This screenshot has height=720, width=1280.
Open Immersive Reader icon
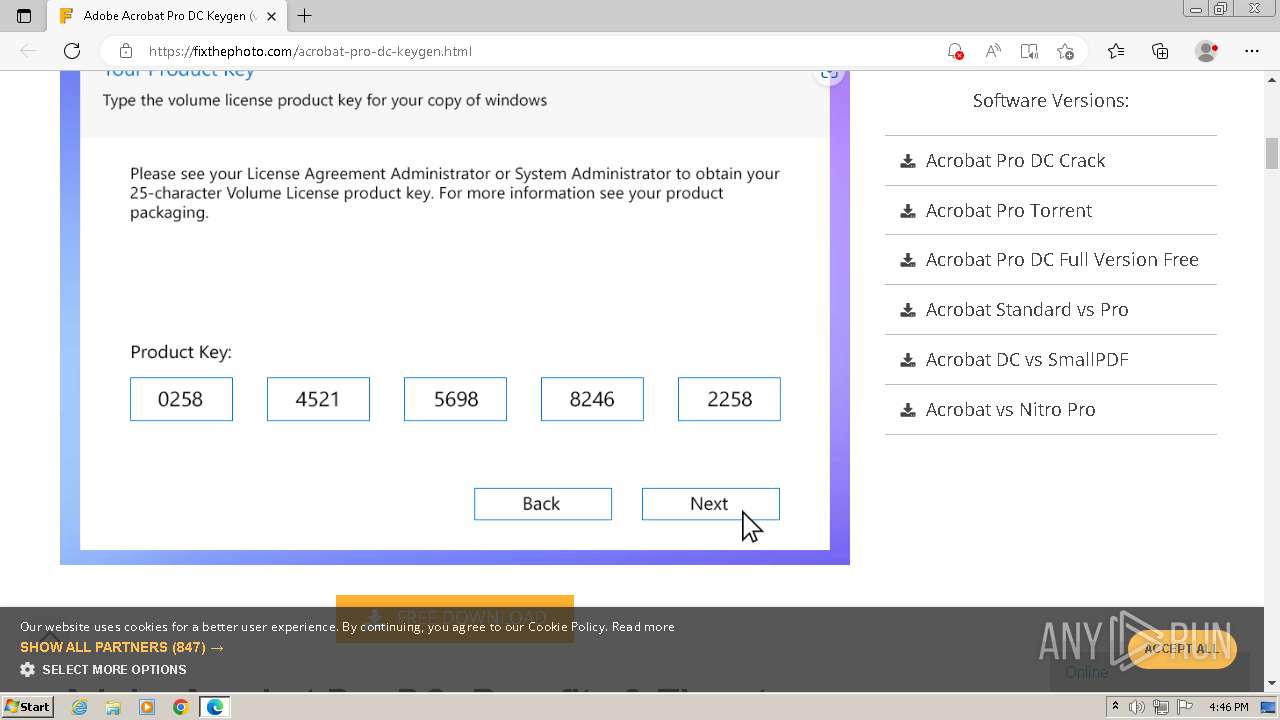pos(1029,51)
